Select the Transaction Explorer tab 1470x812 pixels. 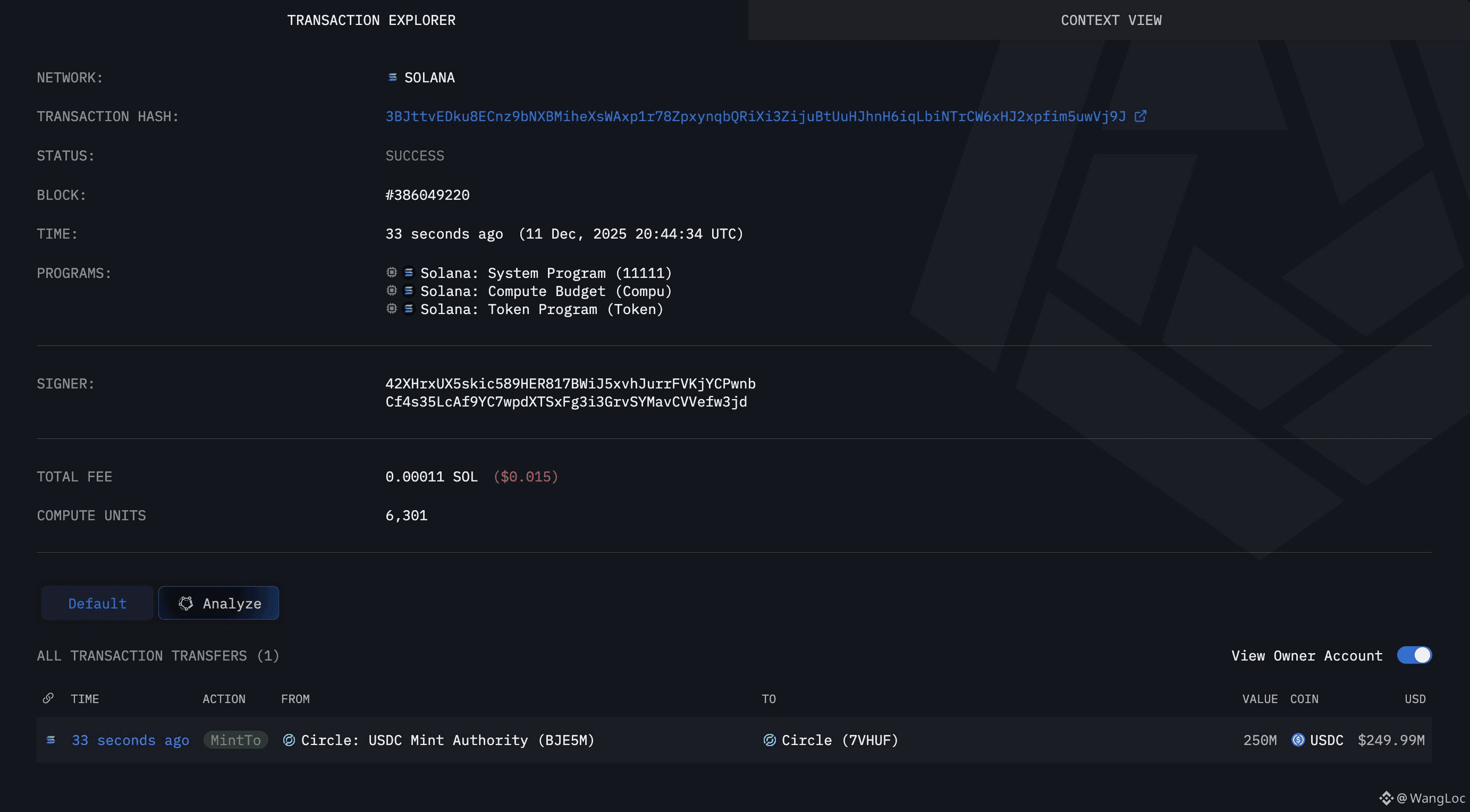[371, 20]
